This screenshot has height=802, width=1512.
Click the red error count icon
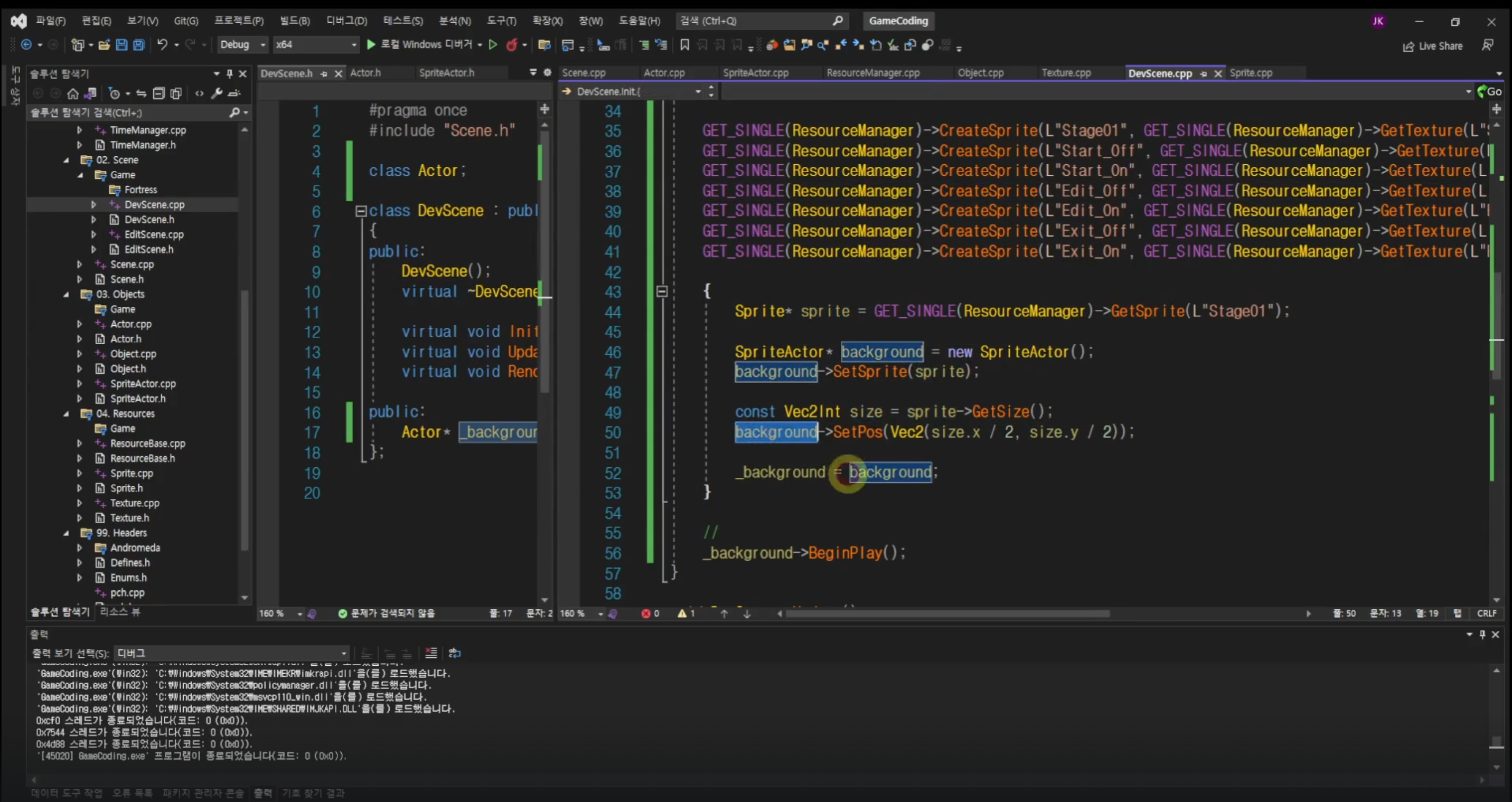646,613
